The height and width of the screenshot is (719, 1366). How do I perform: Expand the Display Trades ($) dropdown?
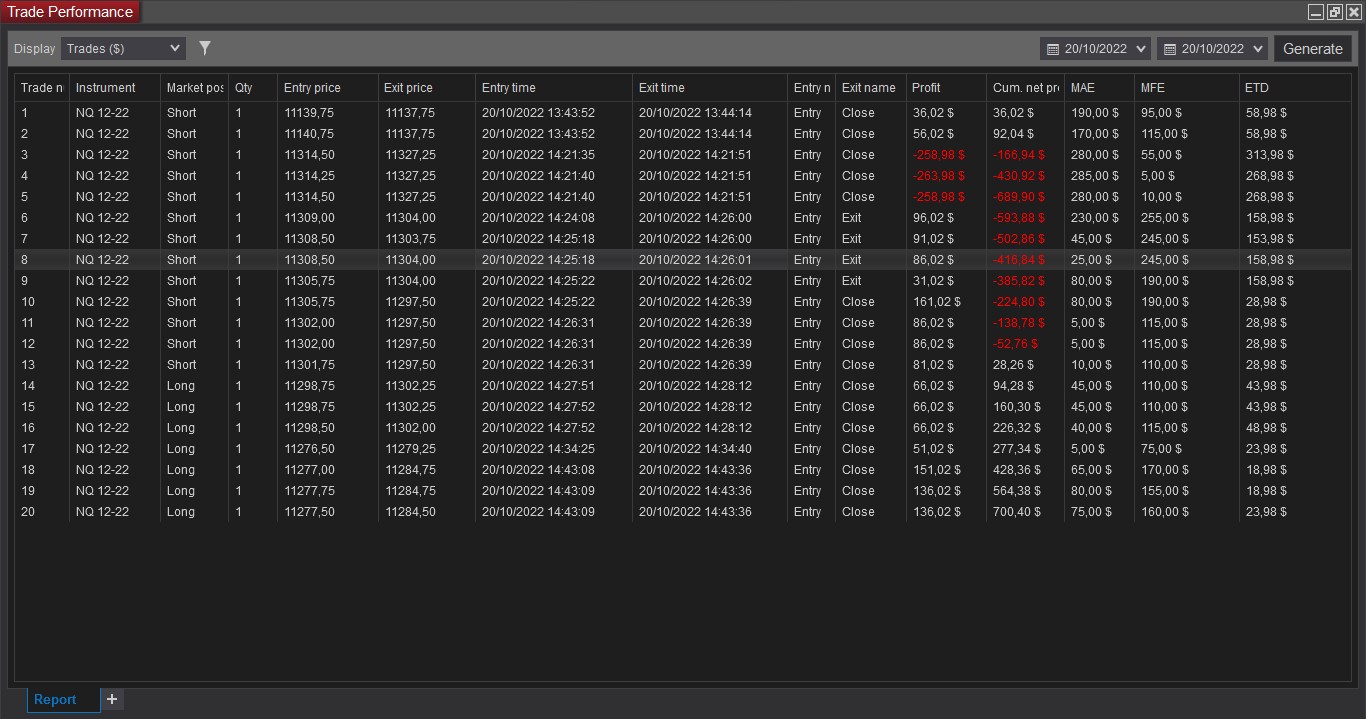tap(123, 48)
